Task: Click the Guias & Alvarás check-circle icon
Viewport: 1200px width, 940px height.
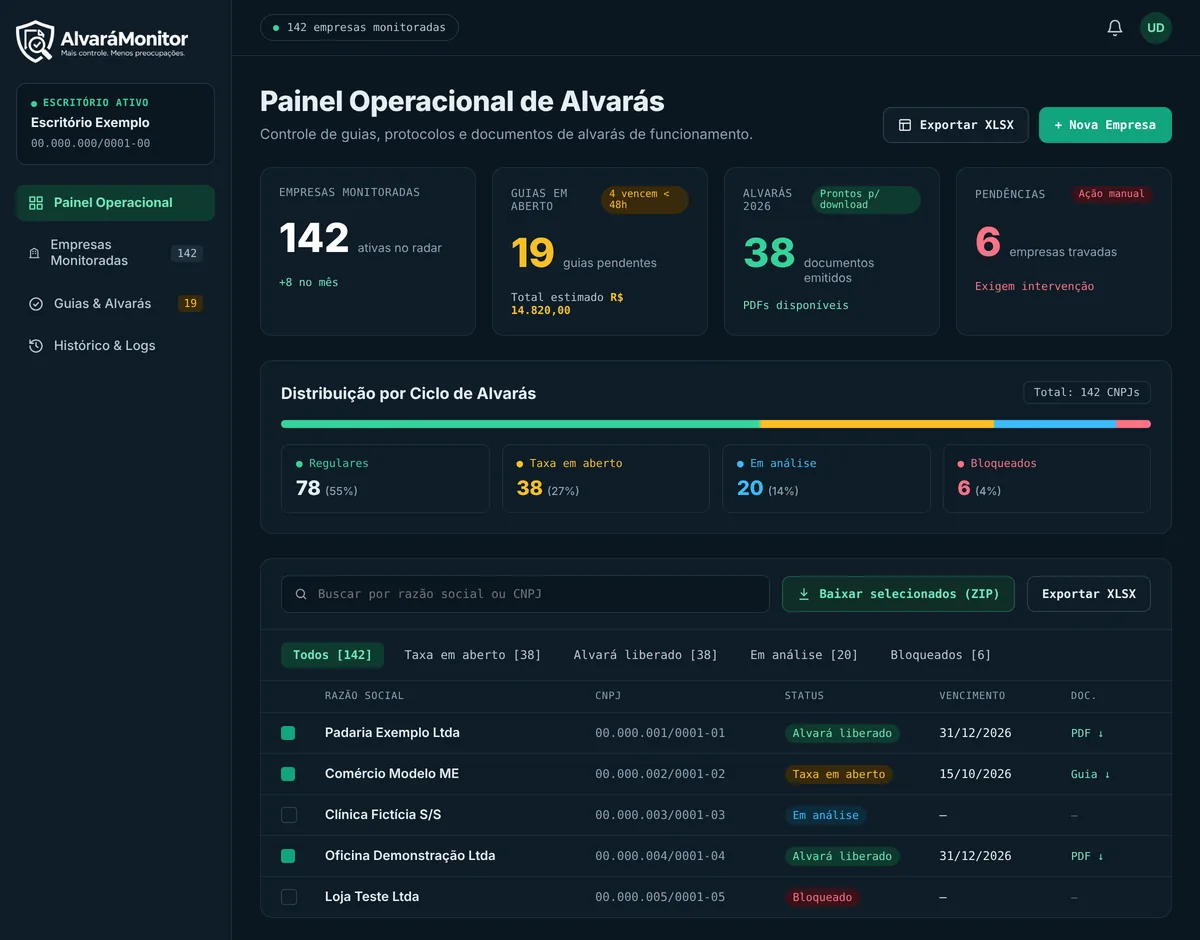Action: [x=36, y=304]
